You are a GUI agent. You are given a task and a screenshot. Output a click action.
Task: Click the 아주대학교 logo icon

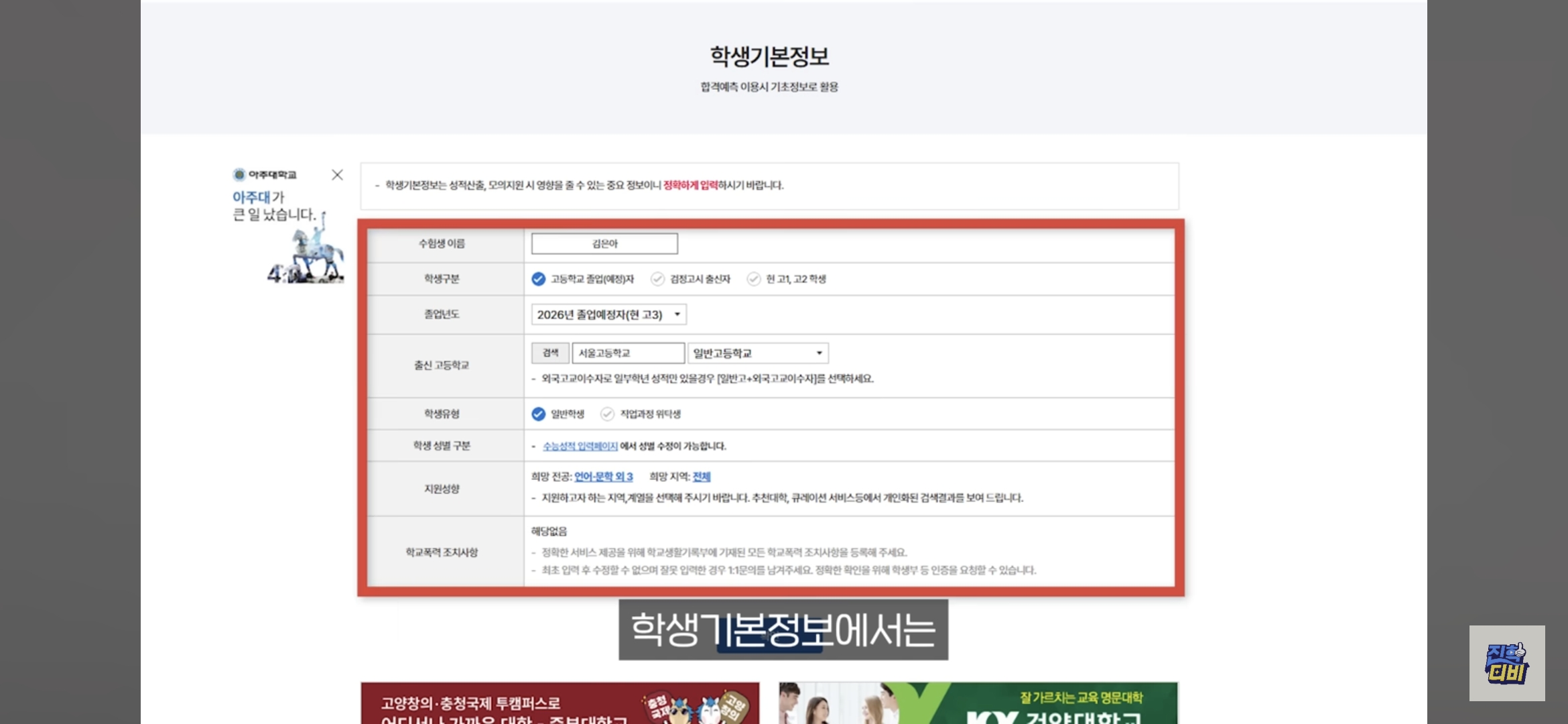(x=239, y=175)
